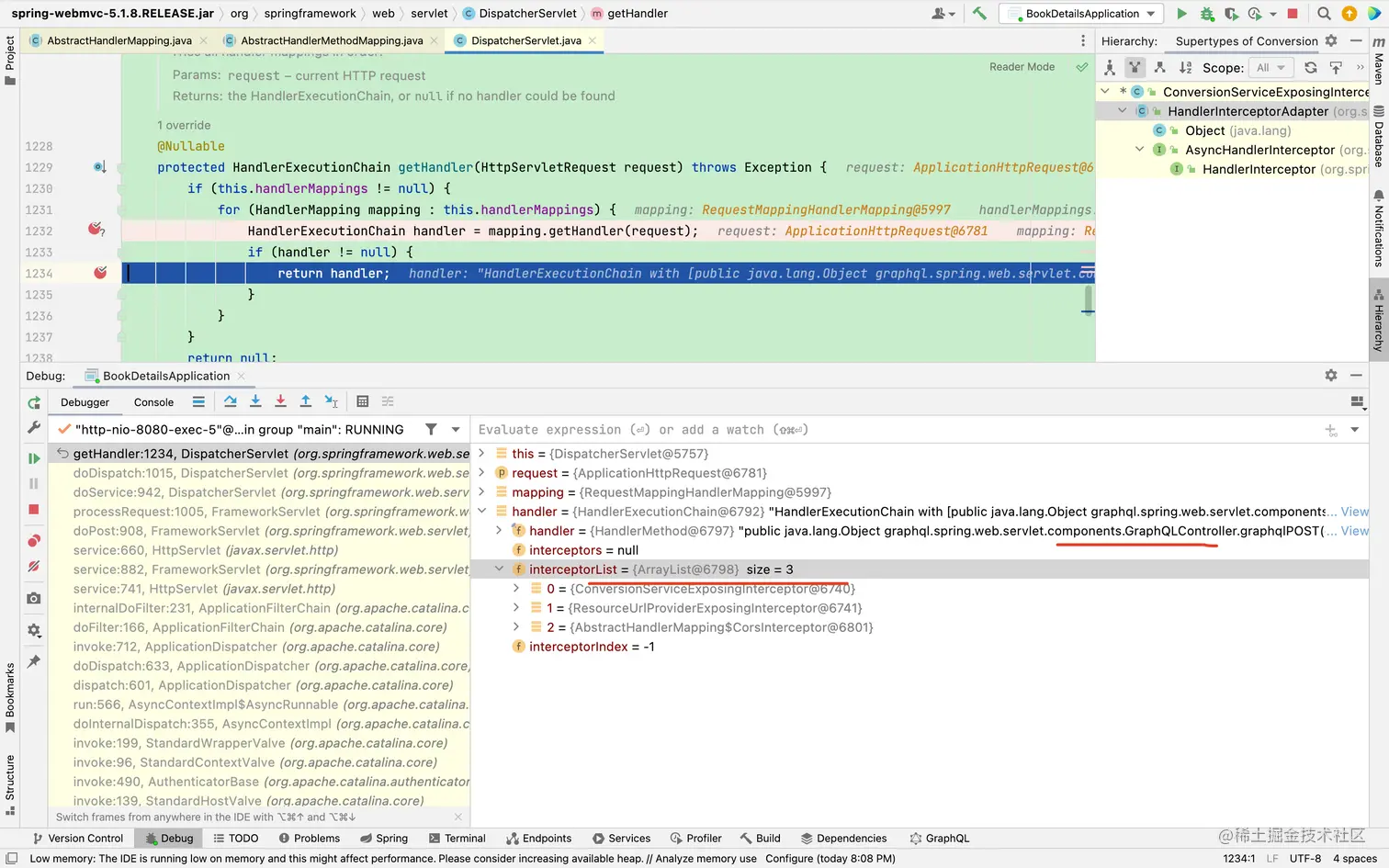Image resolution: width=1389 pixels, height=868 pixels.
Task: Click the orange IDE update arrow icon
Action: pyautogui.click(x=1349, y=14)
